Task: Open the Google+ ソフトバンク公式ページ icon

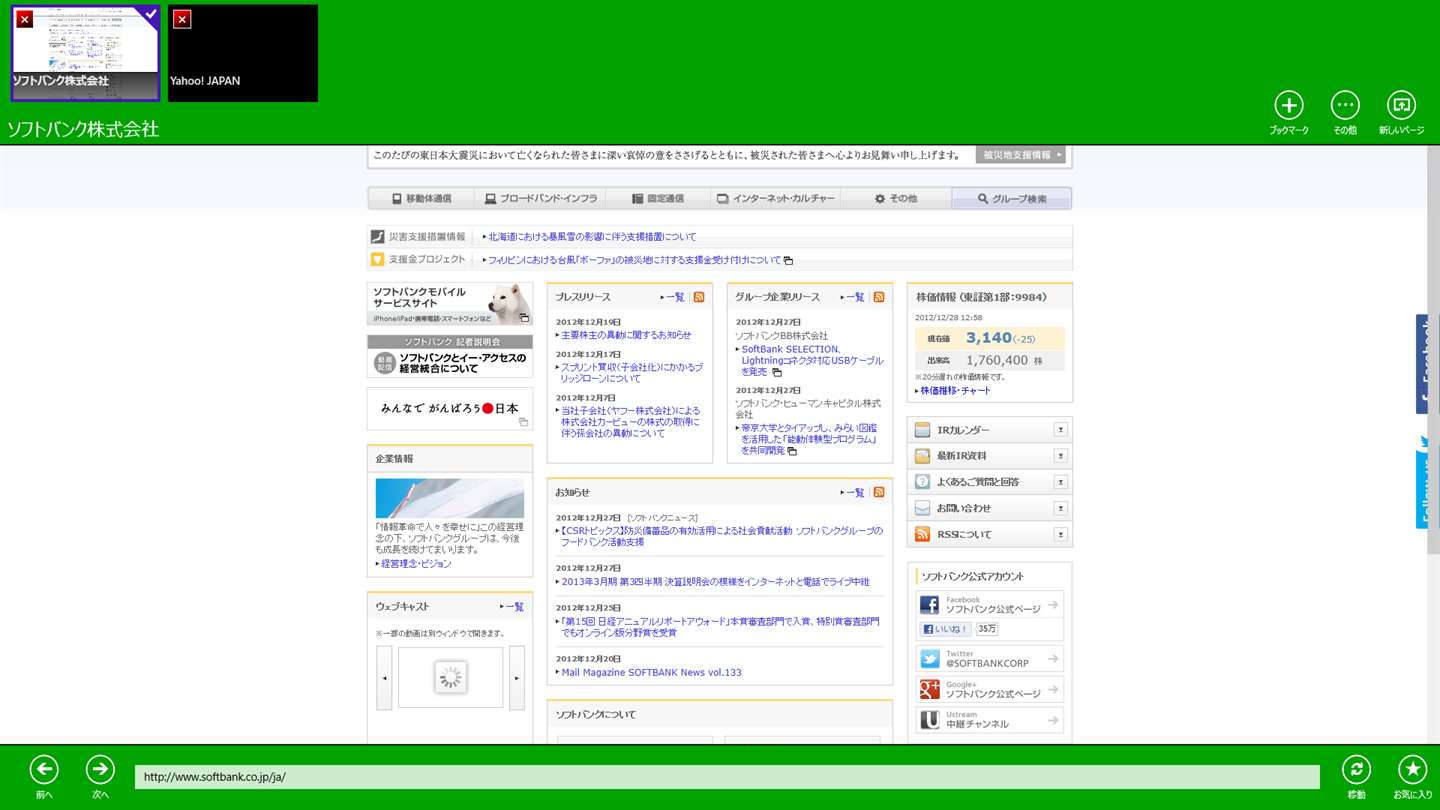Action: click(x=930, y=690)
